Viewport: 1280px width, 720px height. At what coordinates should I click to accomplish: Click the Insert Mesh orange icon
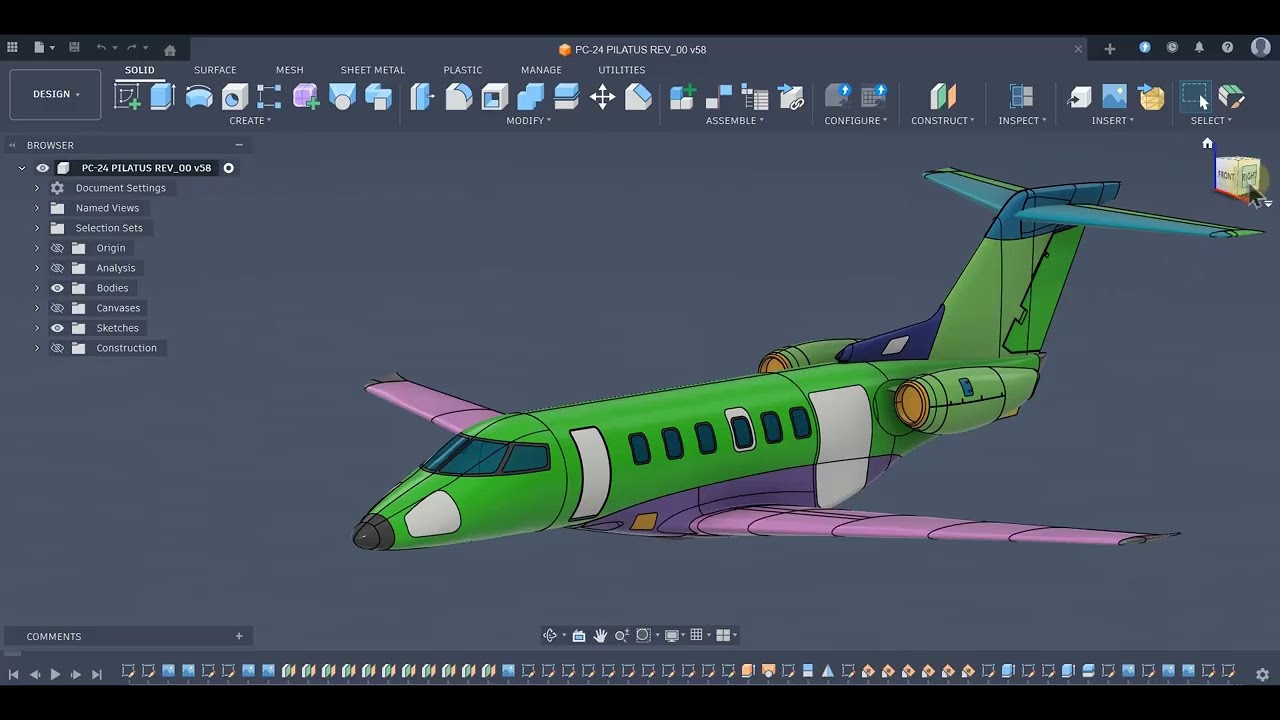[x=1151, y=97]
